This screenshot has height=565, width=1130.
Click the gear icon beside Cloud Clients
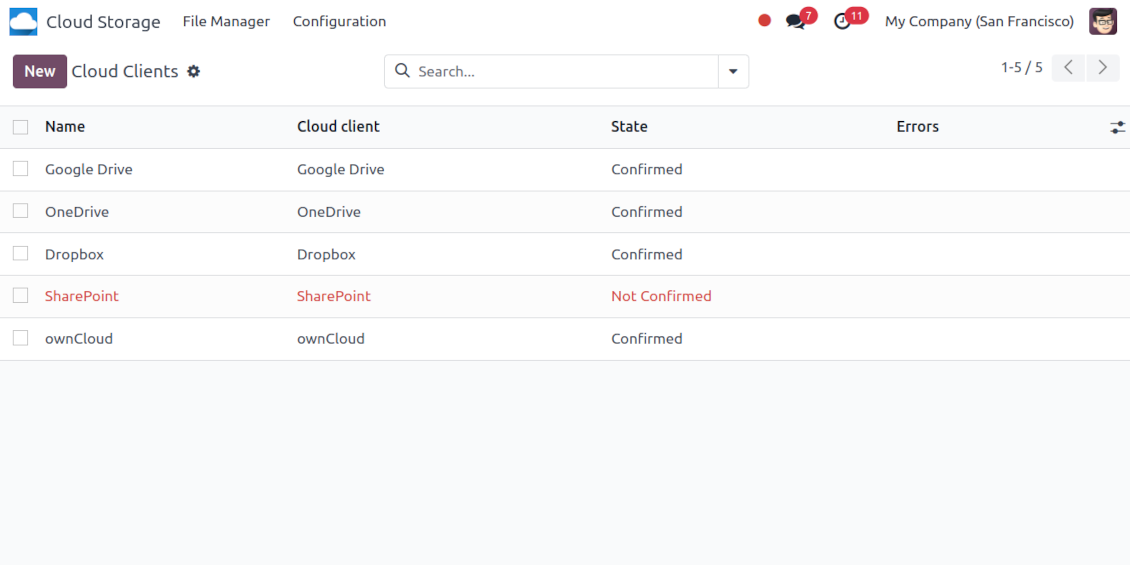[193, 71]
